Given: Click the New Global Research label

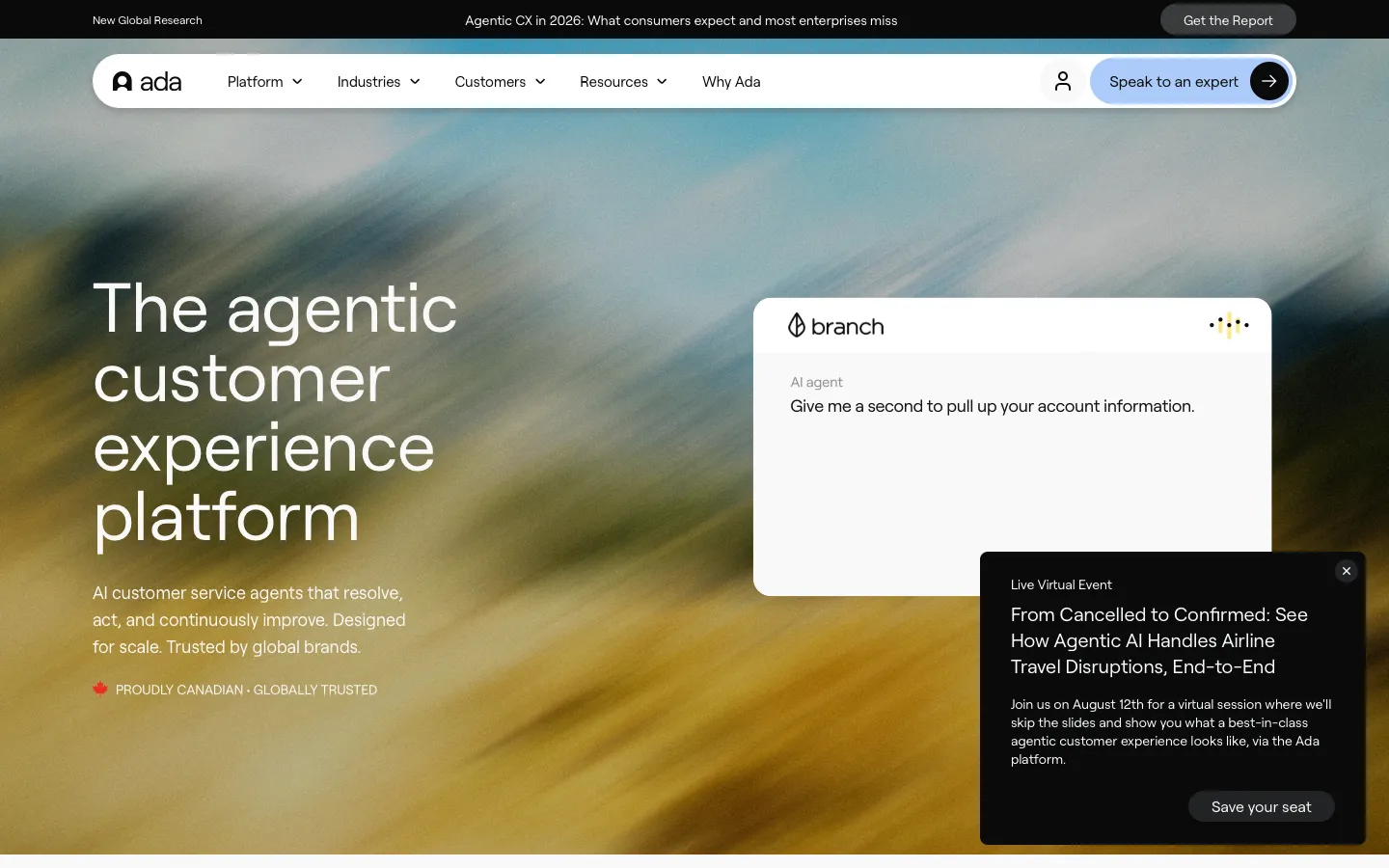Looking at the screenshot, I should 148,20.
